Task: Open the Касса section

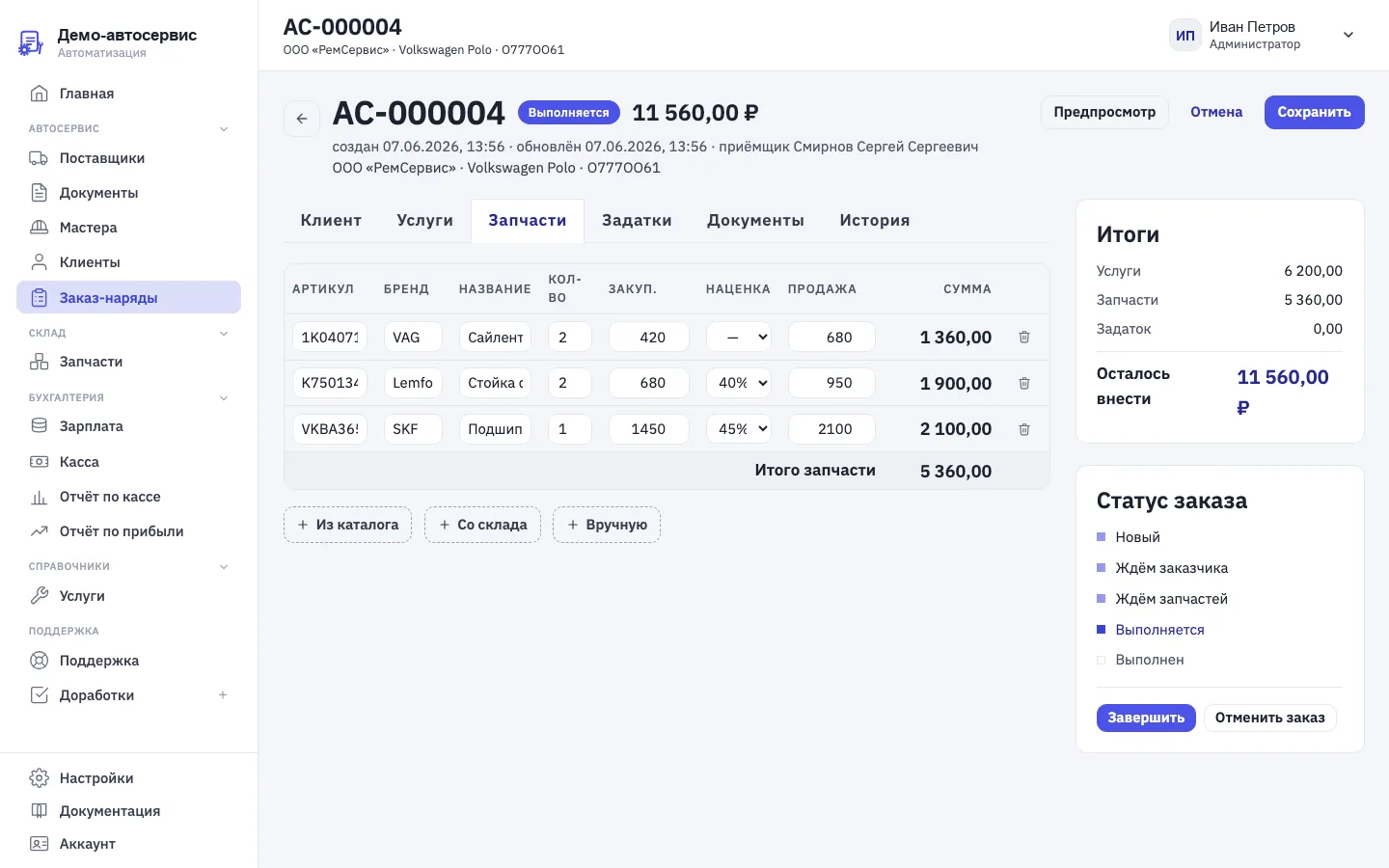Action: tap(128, 462)
